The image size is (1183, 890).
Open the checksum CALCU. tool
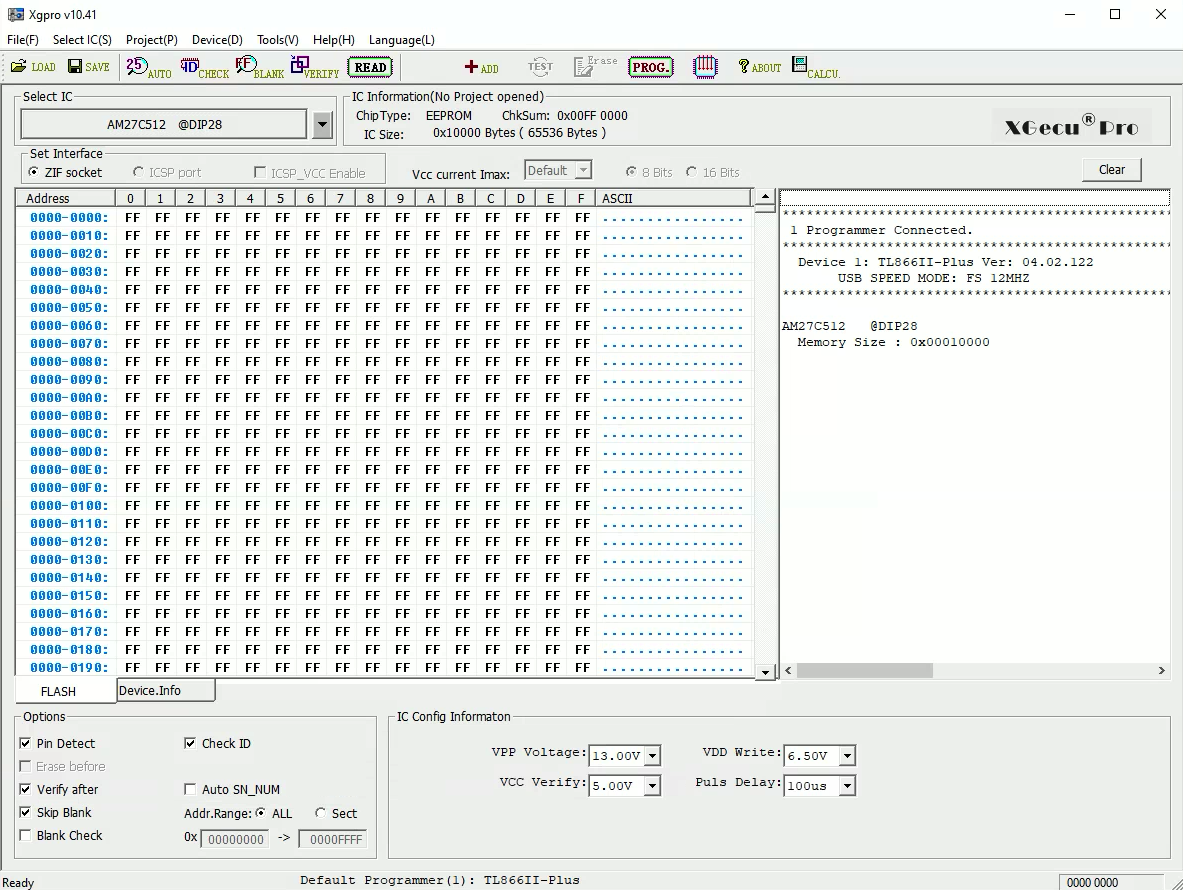pyautogui.click(x=810, y=66)
